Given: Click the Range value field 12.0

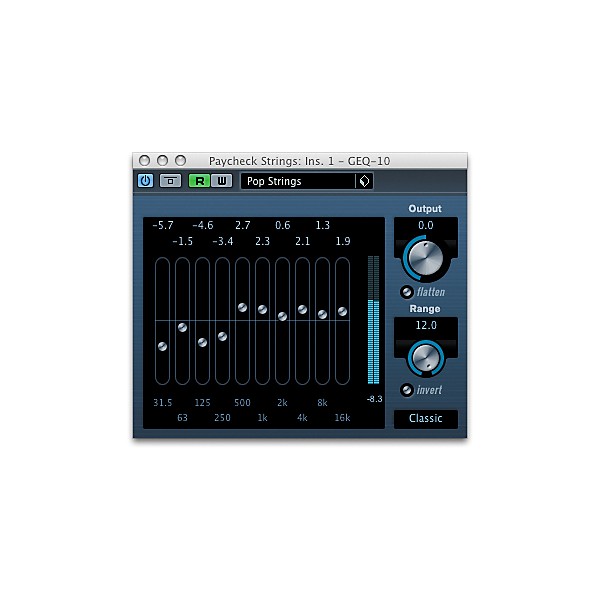Looking at the screenshot, I should [x=426, y=325].
